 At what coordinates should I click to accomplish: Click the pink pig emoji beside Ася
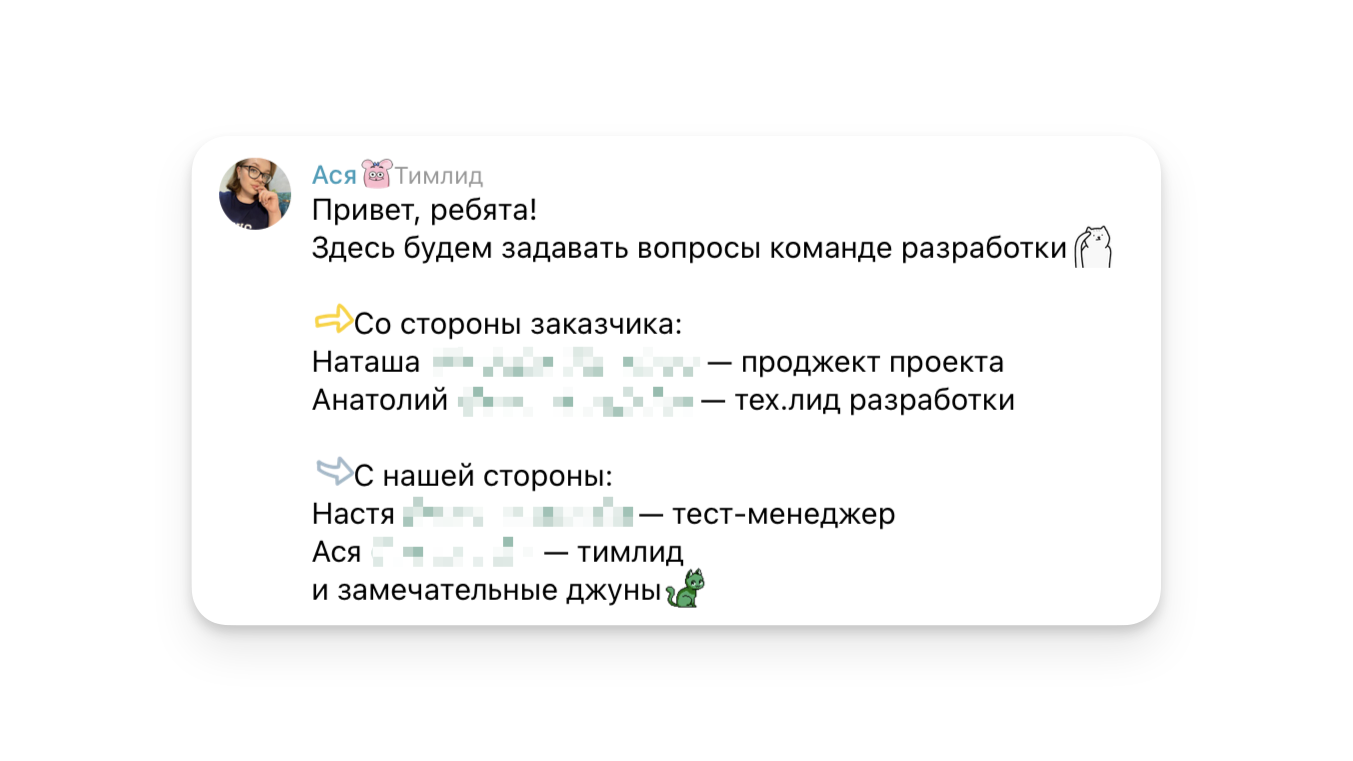coord(376,174)
